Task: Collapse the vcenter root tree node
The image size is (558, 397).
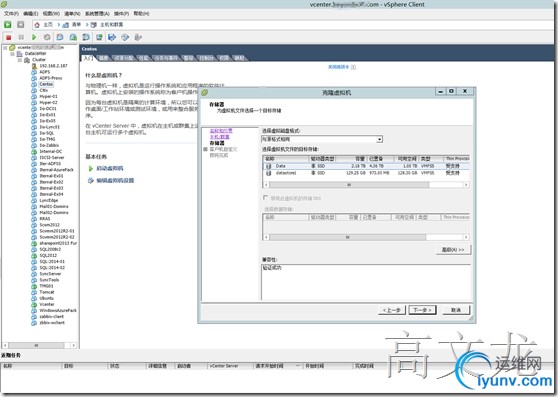Action: 5,48
